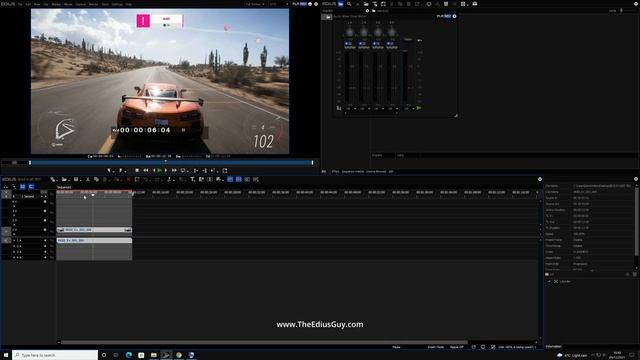Click the Save Project icon on timeline toolbar
This screenshot has width=640, height=360.
click(x=76, y=179)
